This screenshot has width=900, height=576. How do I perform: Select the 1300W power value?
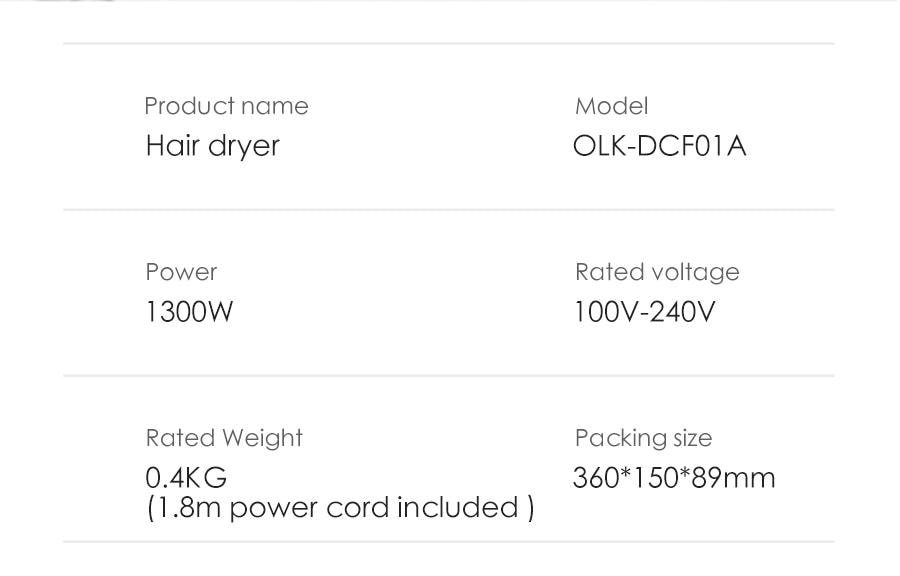189,312
